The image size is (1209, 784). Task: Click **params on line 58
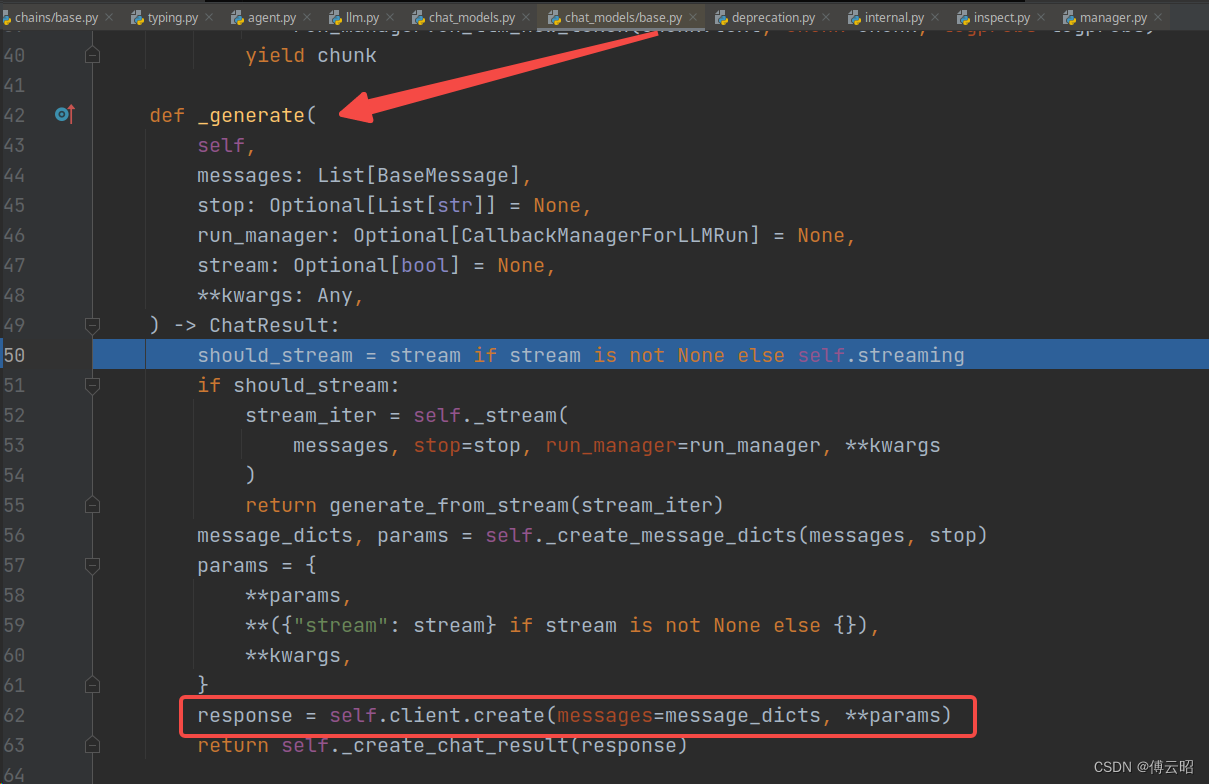click(293, 595)
